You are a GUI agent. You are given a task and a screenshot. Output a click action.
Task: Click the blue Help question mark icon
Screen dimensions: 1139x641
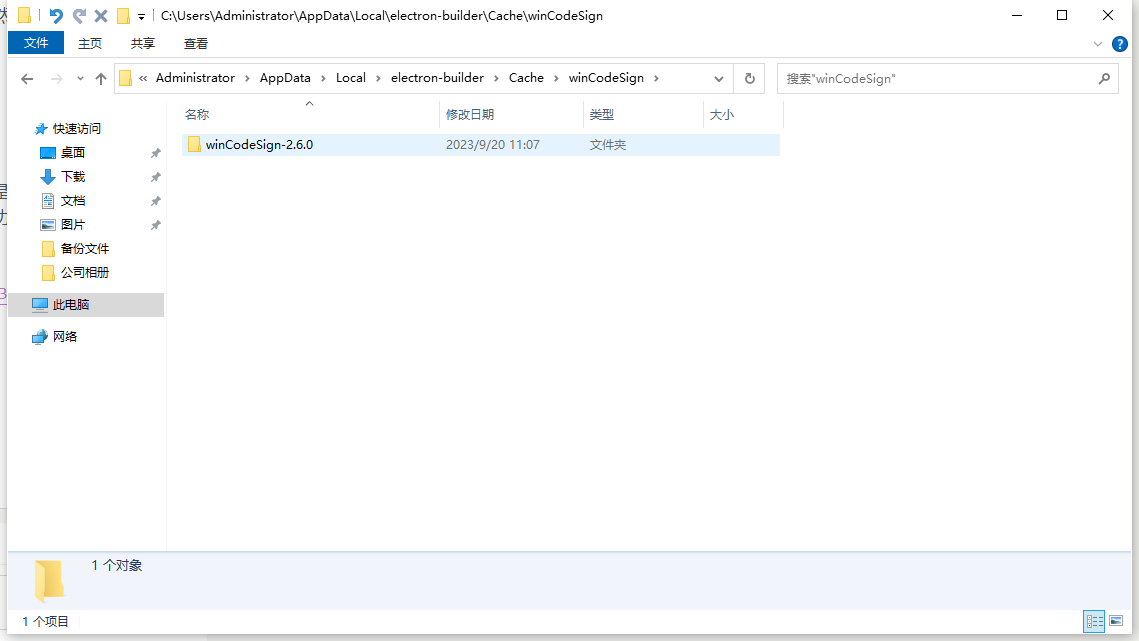coord(1120,44)
